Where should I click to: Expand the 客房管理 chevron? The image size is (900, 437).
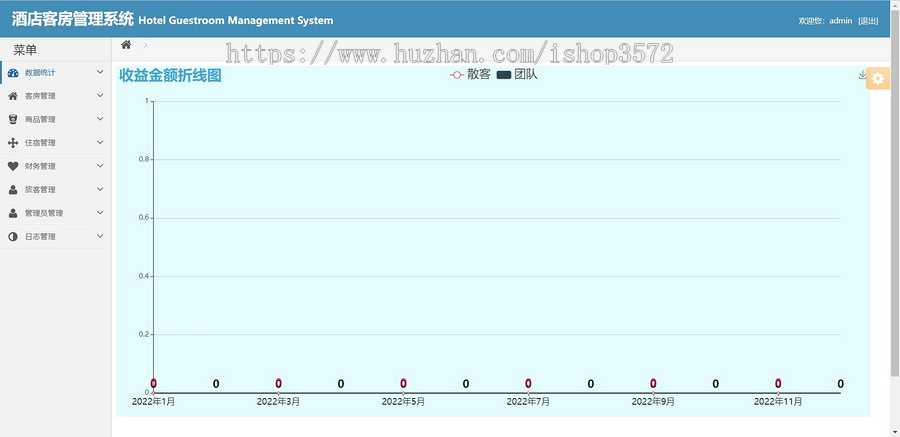tap(100, 95)
